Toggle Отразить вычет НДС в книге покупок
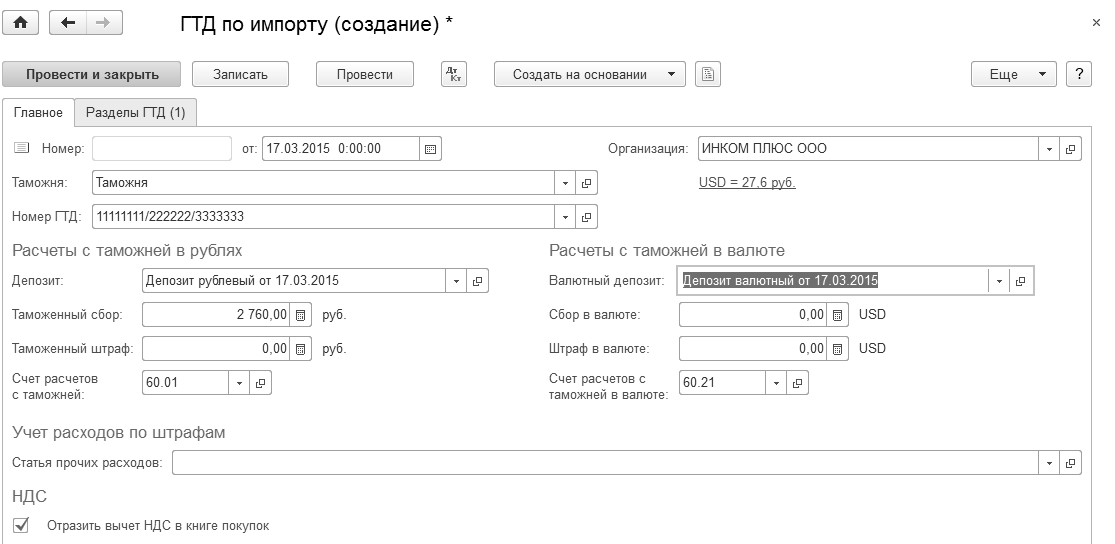The height and width of the screenshot is (544, 1115). click(x=21, y=525)
